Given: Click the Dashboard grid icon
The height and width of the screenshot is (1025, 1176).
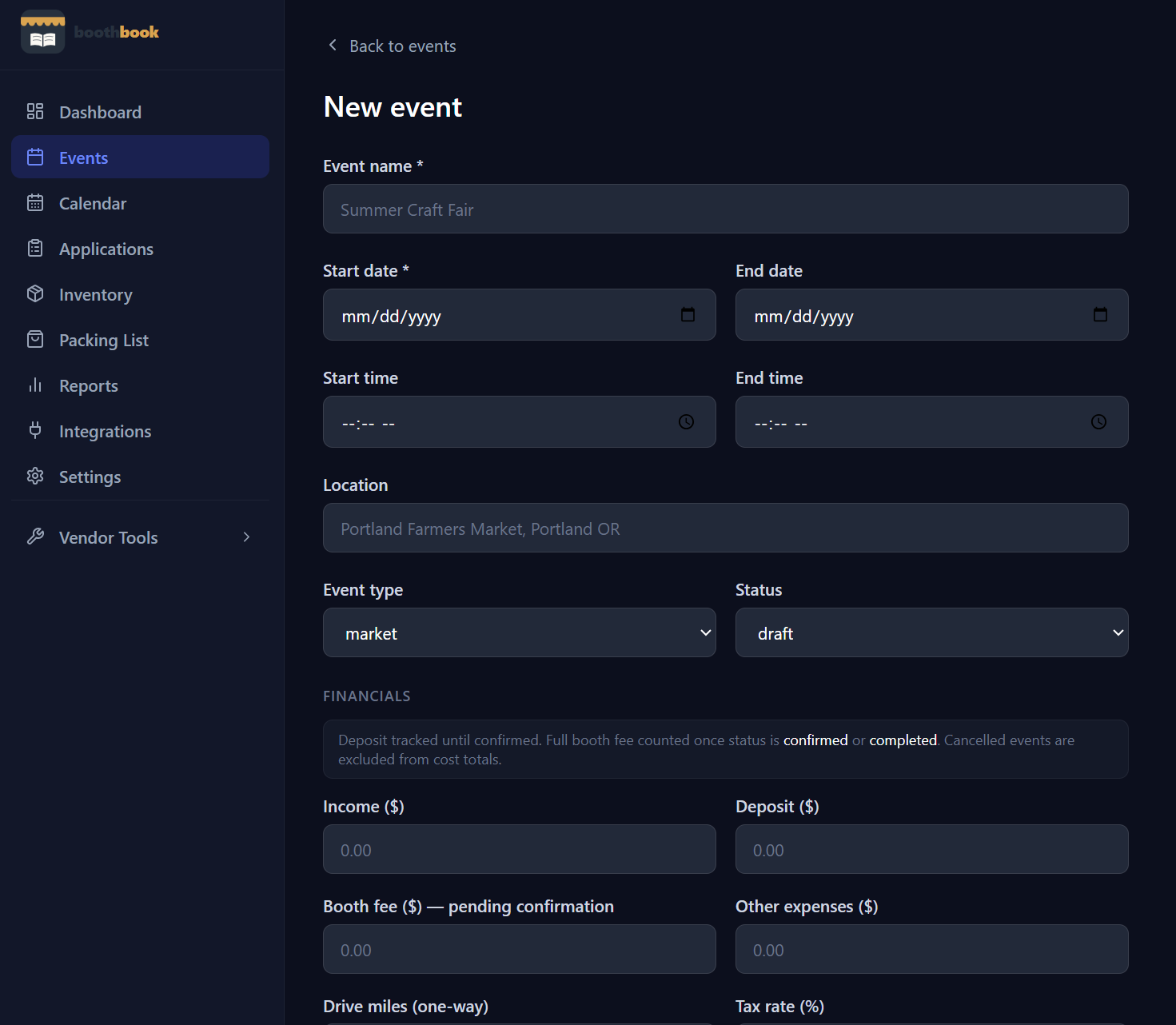Looking at the screenshot, I should [35, 111].
